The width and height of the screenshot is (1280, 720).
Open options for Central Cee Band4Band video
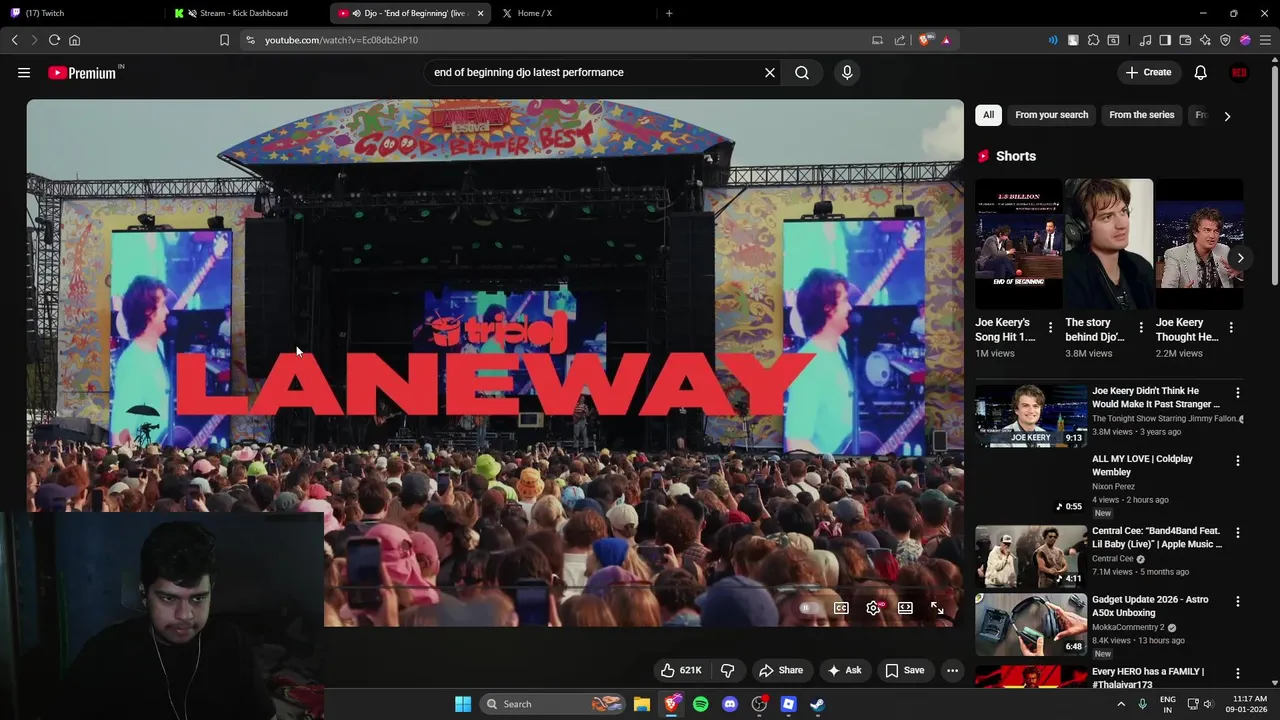click(1238, 533)
